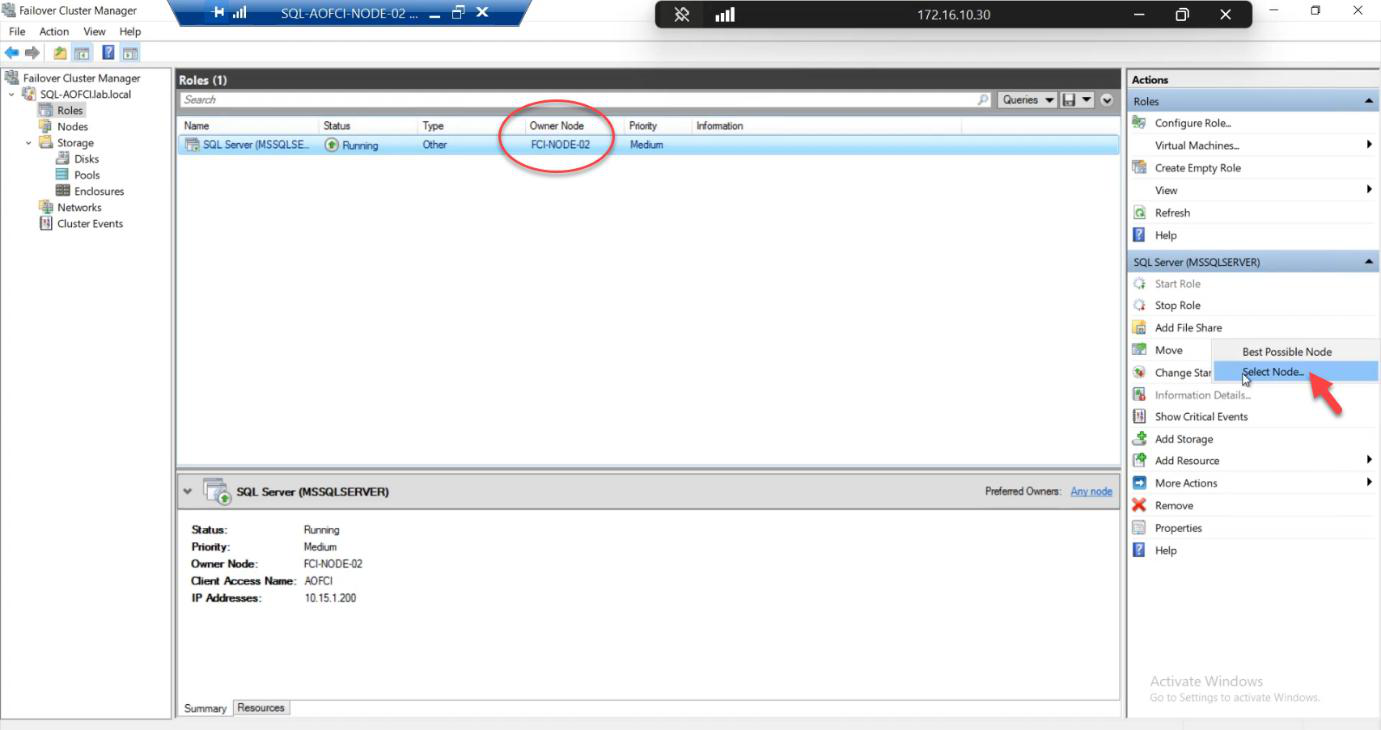
Task: Open Cluster Events in the tree
Action: (90, 224)
